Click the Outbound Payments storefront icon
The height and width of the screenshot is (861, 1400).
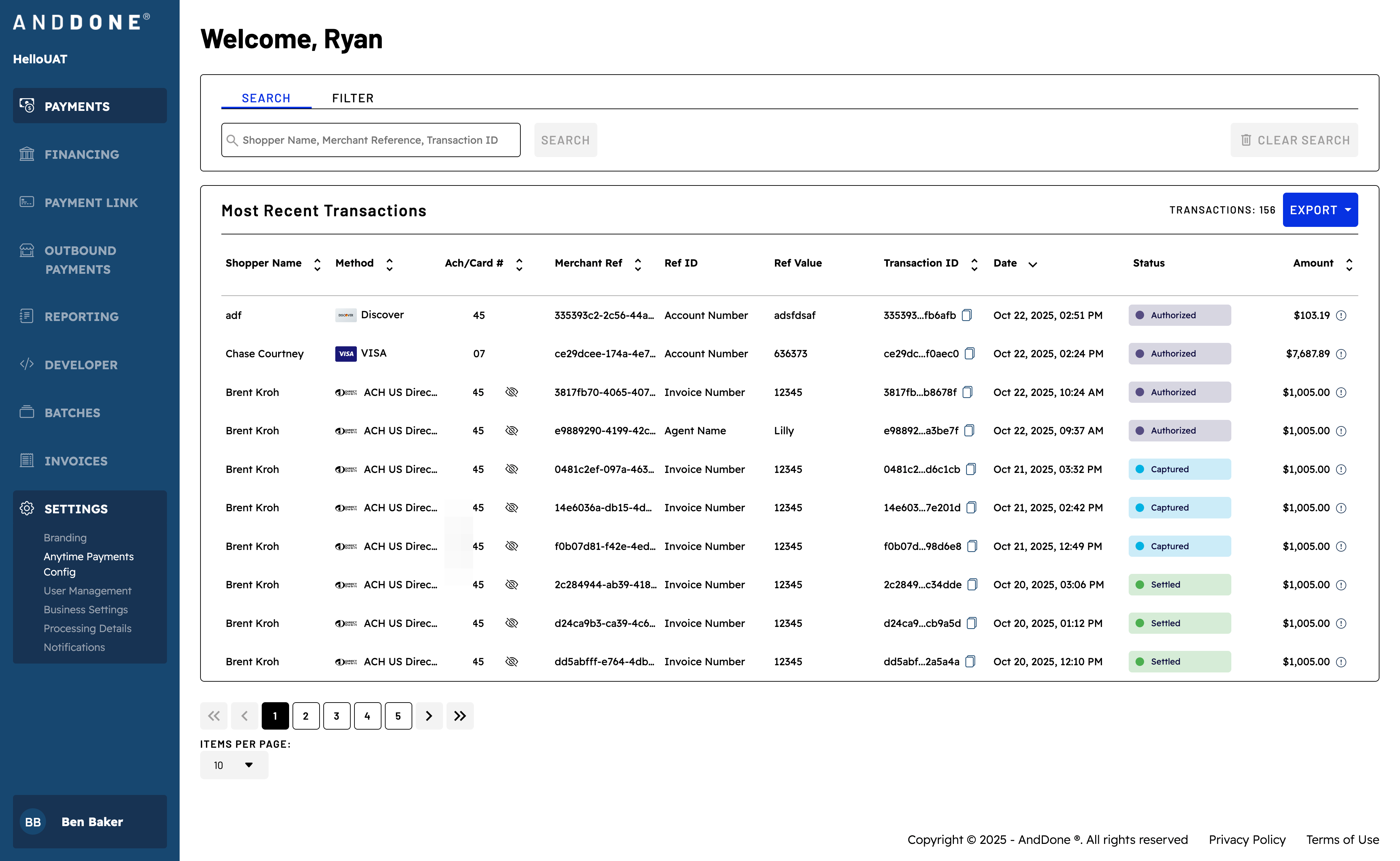point(27,250)
